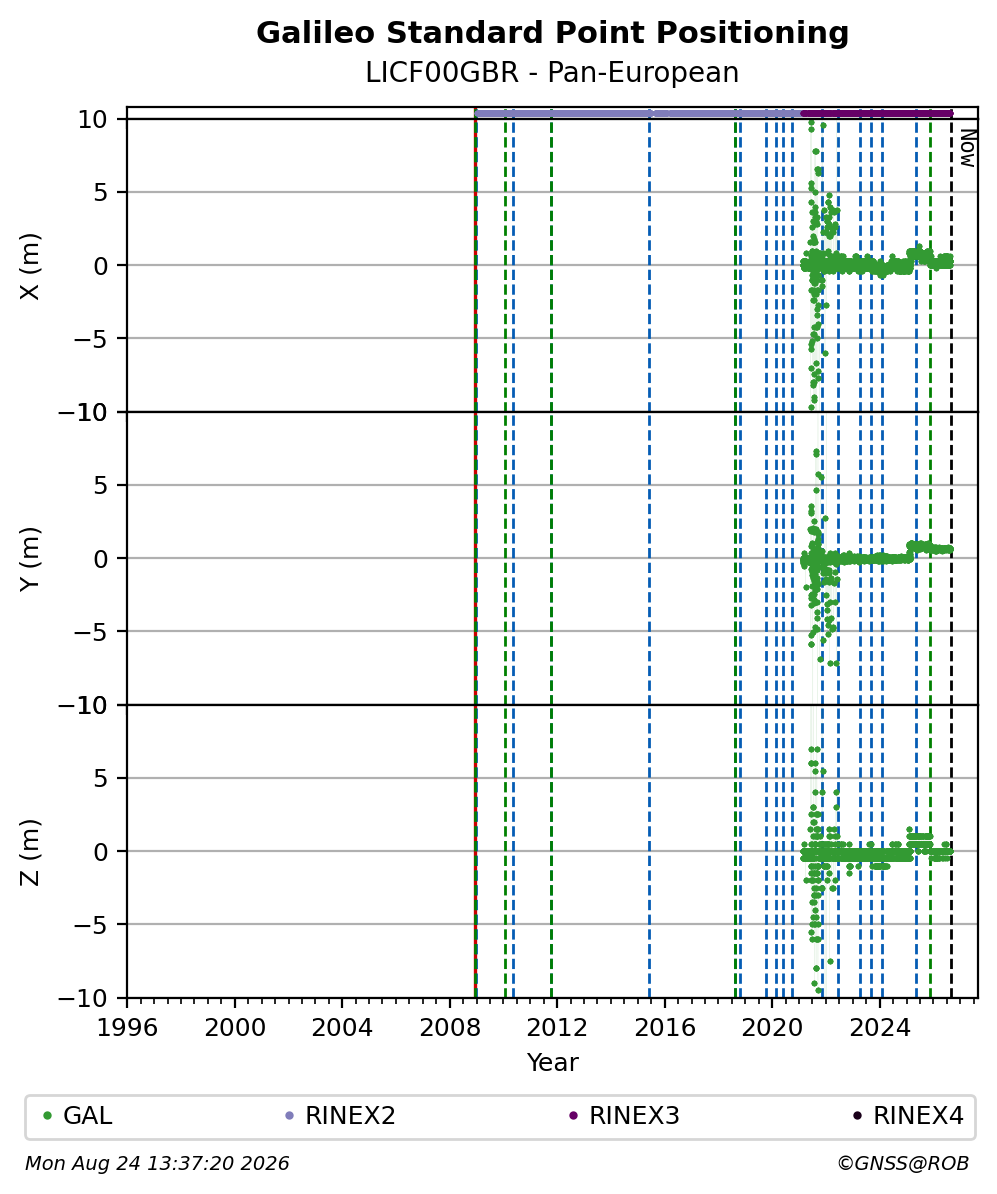The image size is (997, 1194).
Task: Click the 'Year' x-axis label
Action: click(552, 1062)
